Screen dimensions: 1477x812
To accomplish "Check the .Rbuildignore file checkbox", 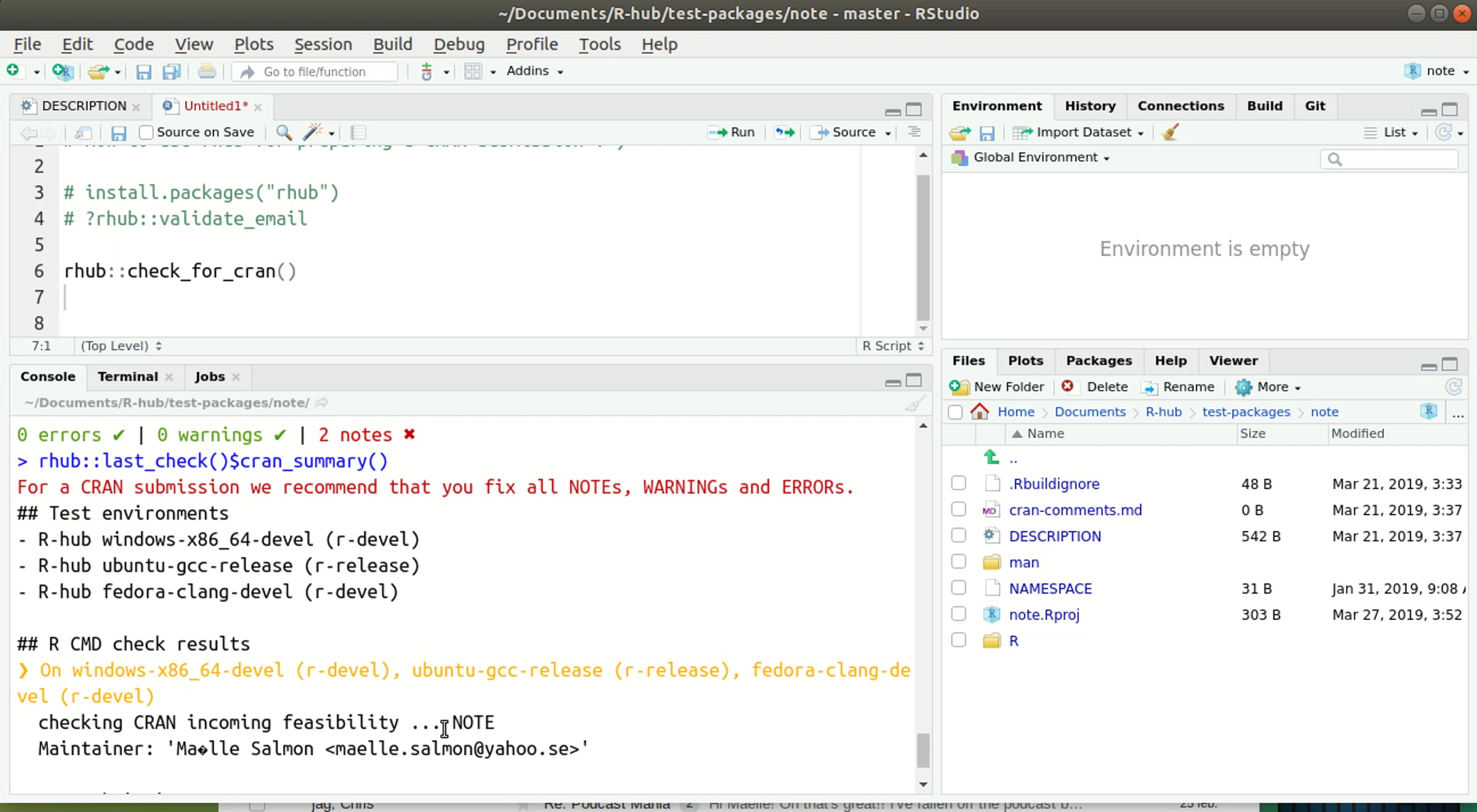I will (x=958, y=484).
